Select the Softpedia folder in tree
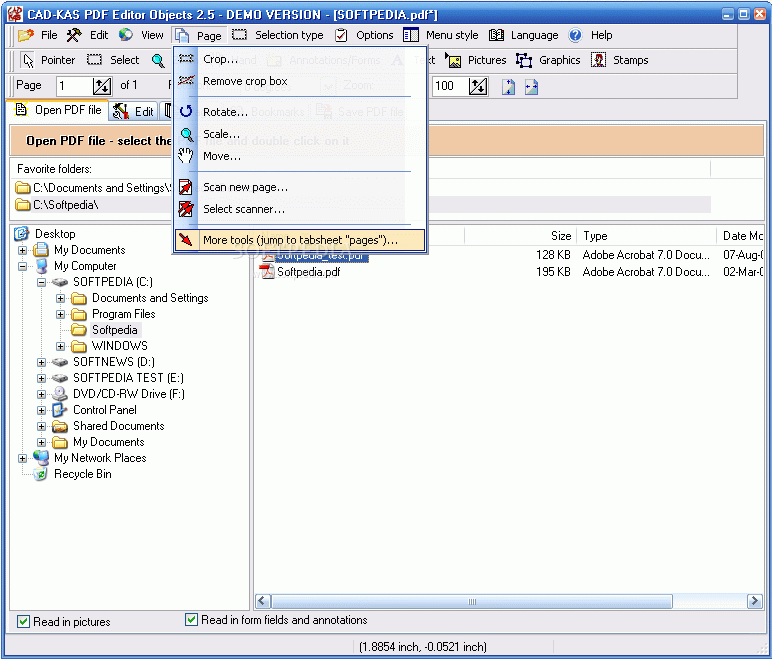The image size is (772, 659). [x=115, y=330]
